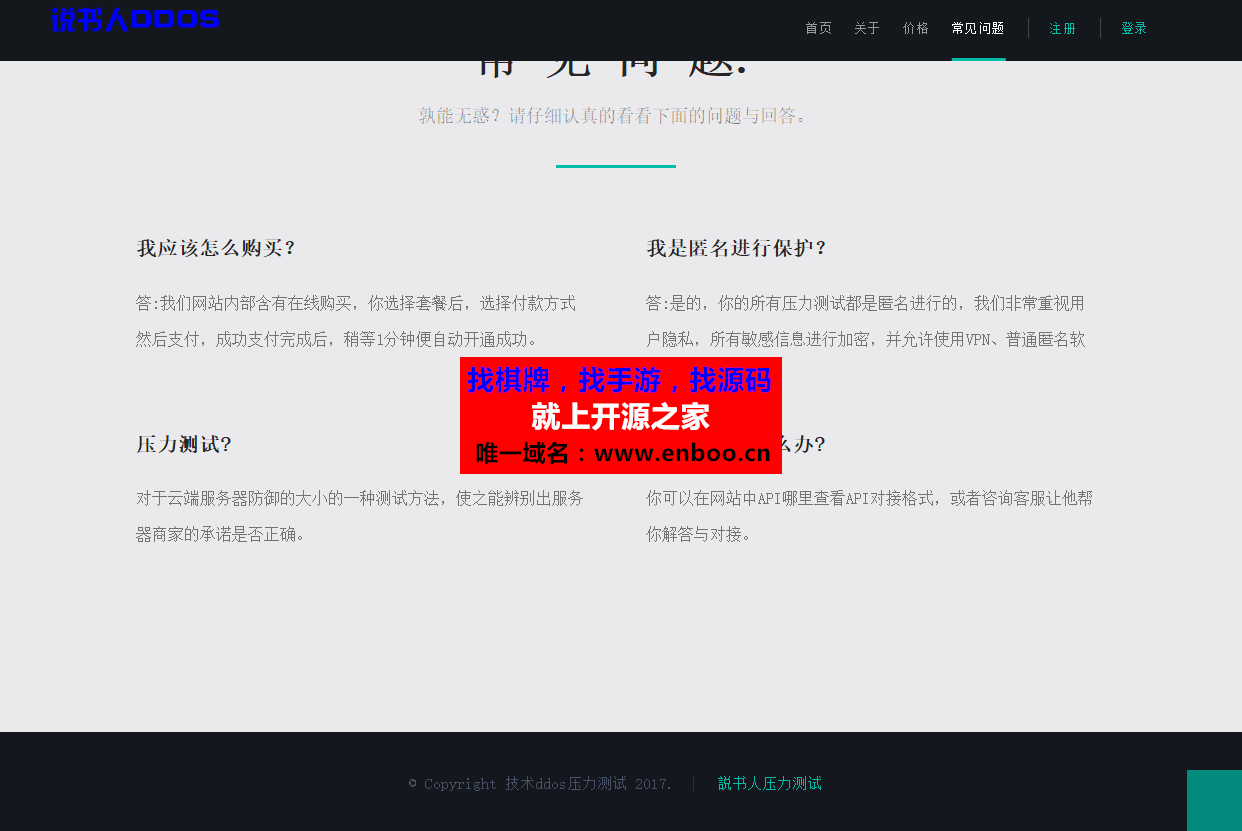
Task: Click the 注册 register link
Action: (1063, 28)
